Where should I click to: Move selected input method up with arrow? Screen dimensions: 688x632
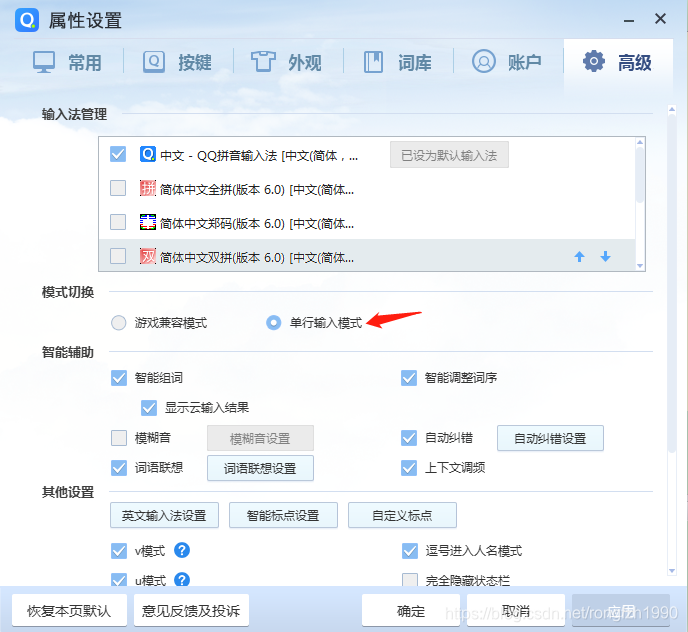click(580, 257)
